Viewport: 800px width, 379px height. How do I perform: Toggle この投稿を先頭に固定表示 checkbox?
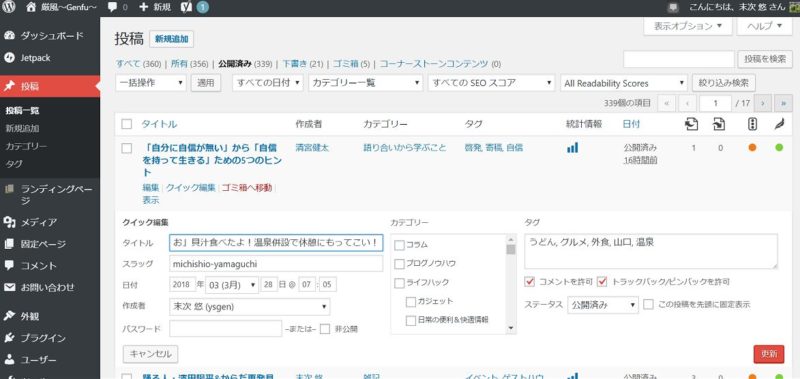[648, 305]
